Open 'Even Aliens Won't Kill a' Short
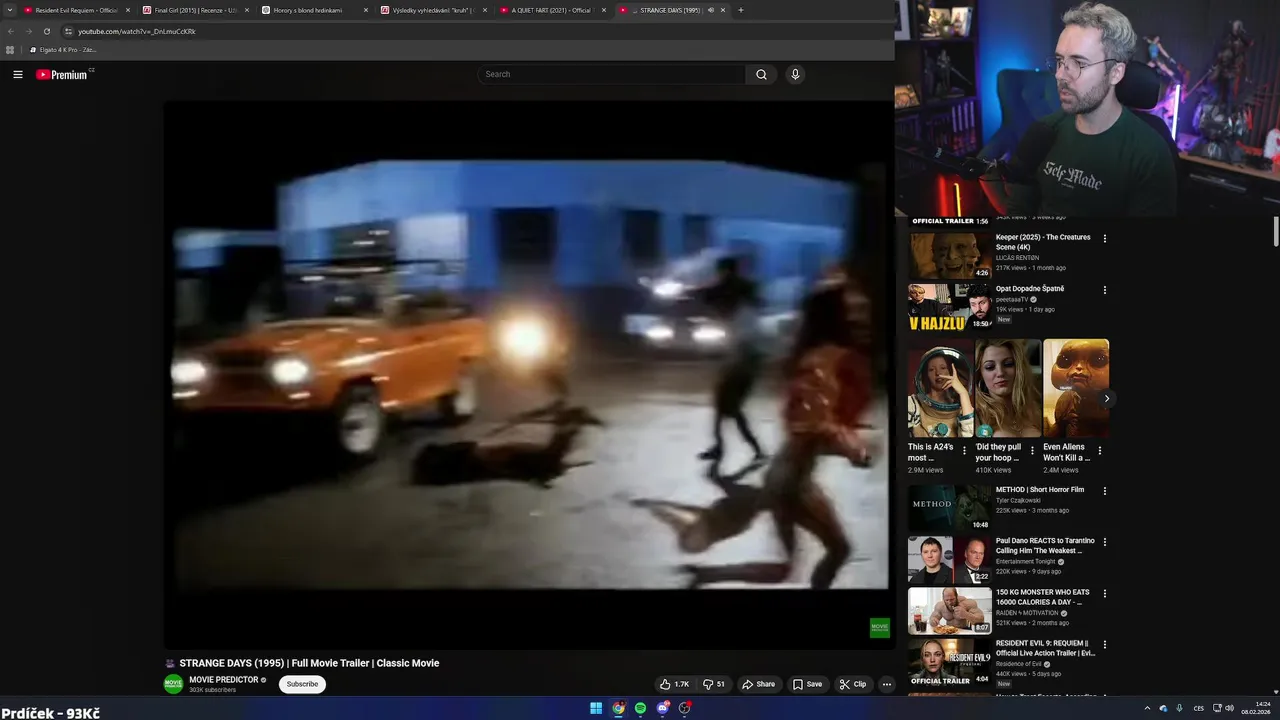1280x720 pixels. pos(1076,389)
